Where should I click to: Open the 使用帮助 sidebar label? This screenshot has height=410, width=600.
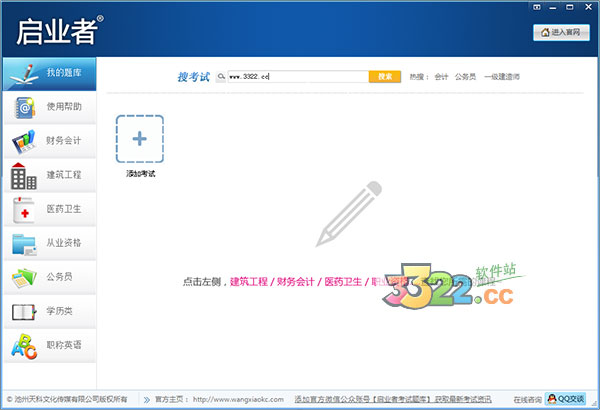[64, 106]
